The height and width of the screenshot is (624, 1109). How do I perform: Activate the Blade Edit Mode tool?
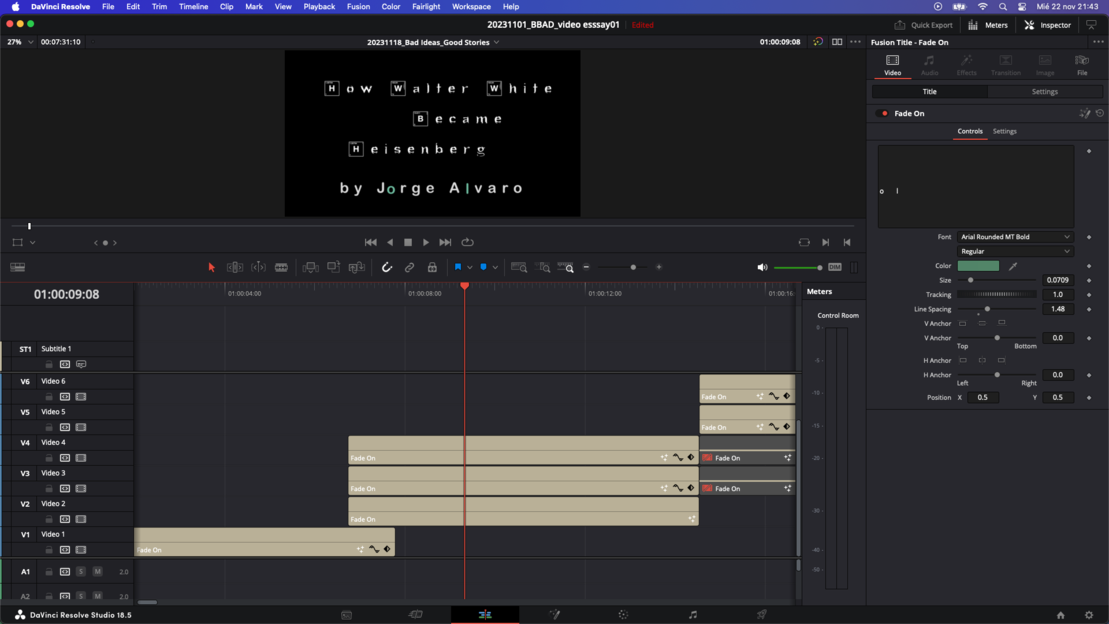point(282,268)
